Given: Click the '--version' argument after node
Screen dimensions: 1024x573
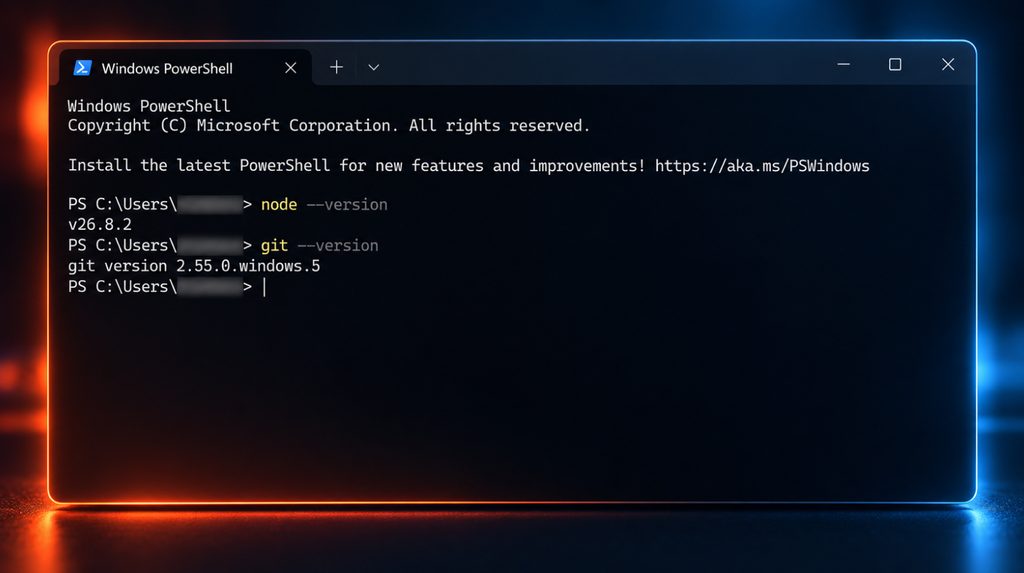Looking at the screenshot, I should tap(347, 205).
